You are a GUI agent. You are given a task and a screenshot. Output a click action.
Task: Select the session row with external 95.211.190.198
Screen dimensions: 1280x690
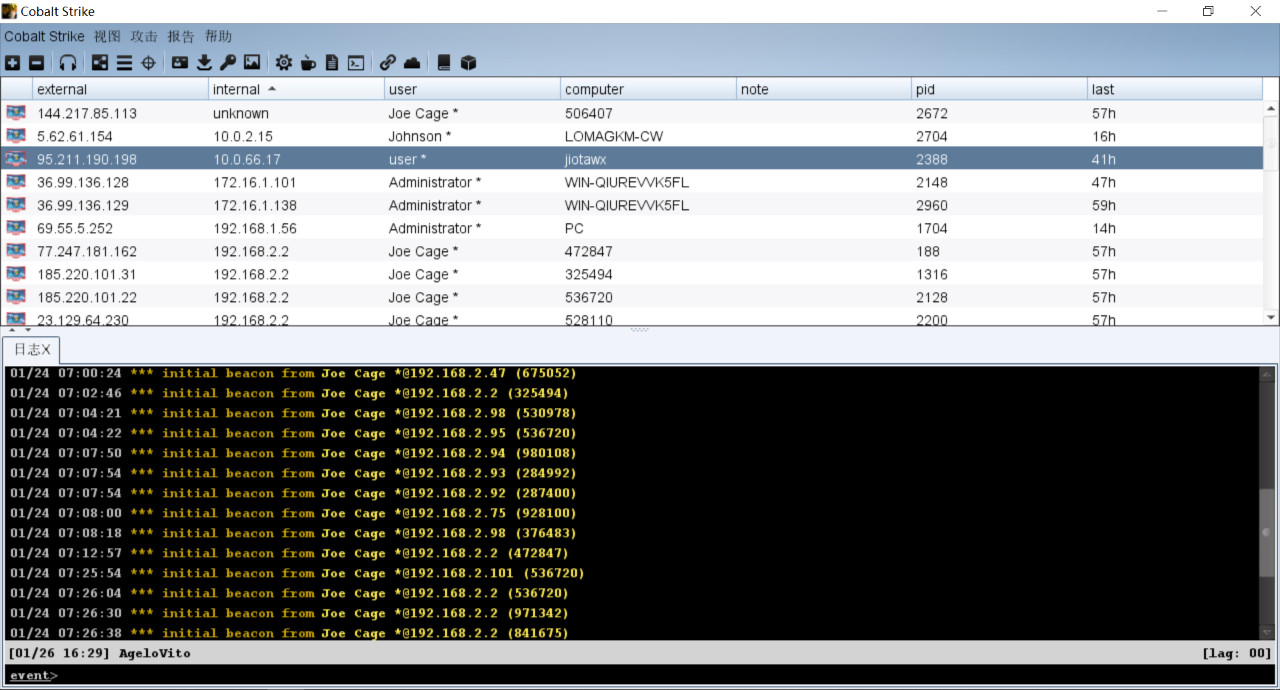point(632,159)
